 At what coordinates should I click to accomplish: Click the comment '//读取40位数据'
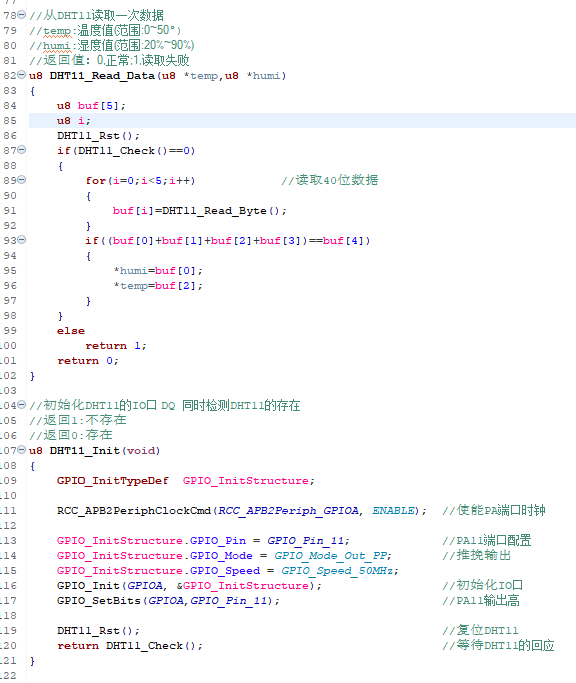pyautogui.click(x=330, y=180)
